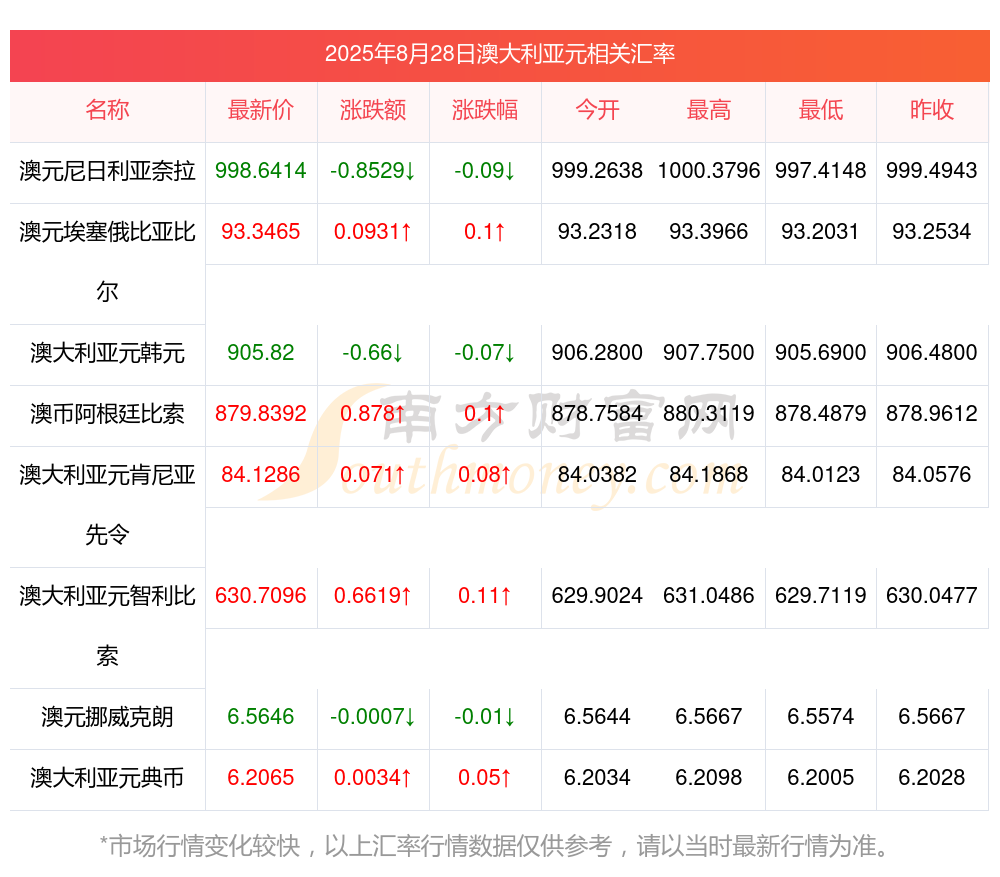
Task: Click the 最低 column header
Action: pos(821,110)
